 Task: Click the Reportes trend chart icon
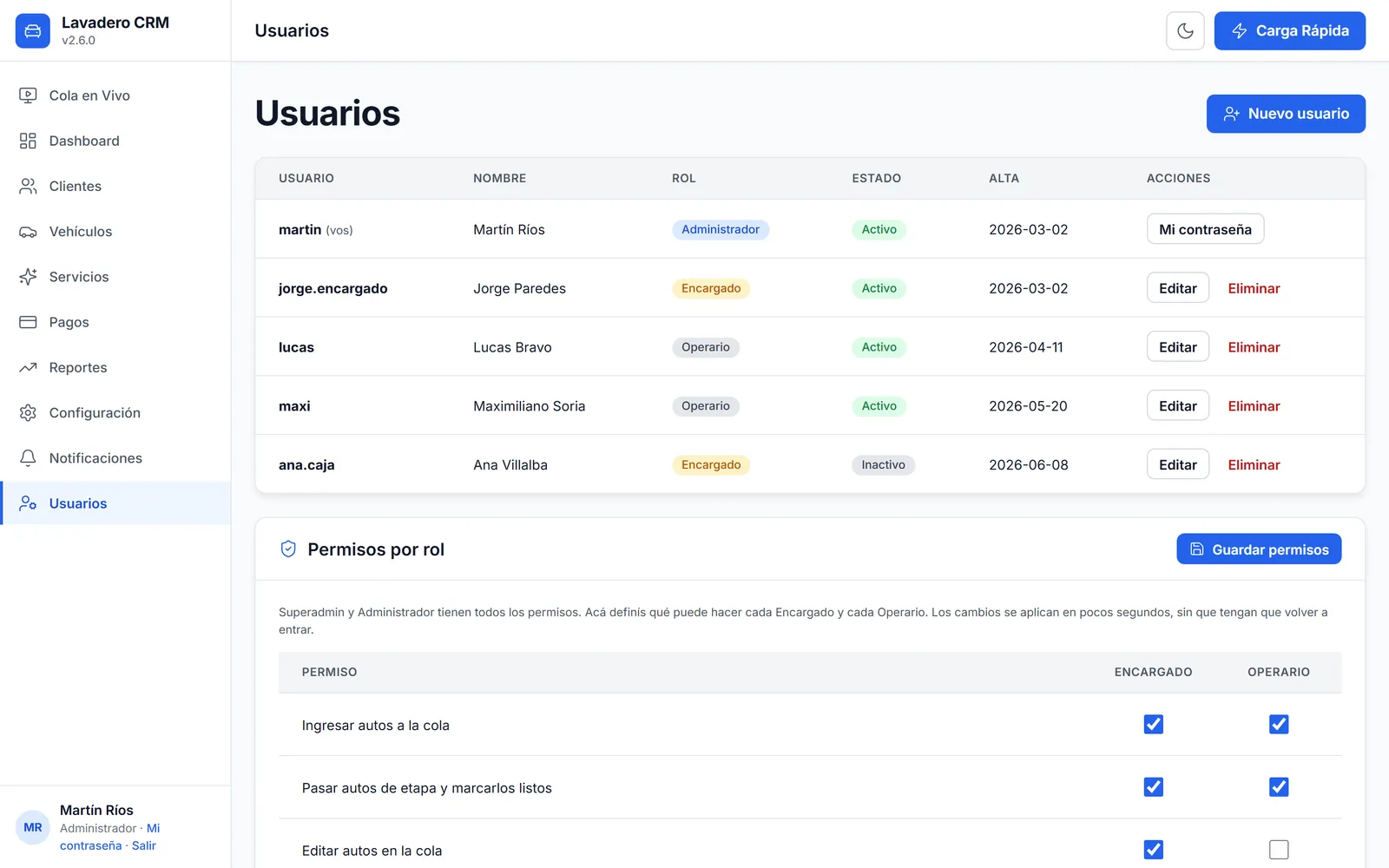(x=28, y=367)
